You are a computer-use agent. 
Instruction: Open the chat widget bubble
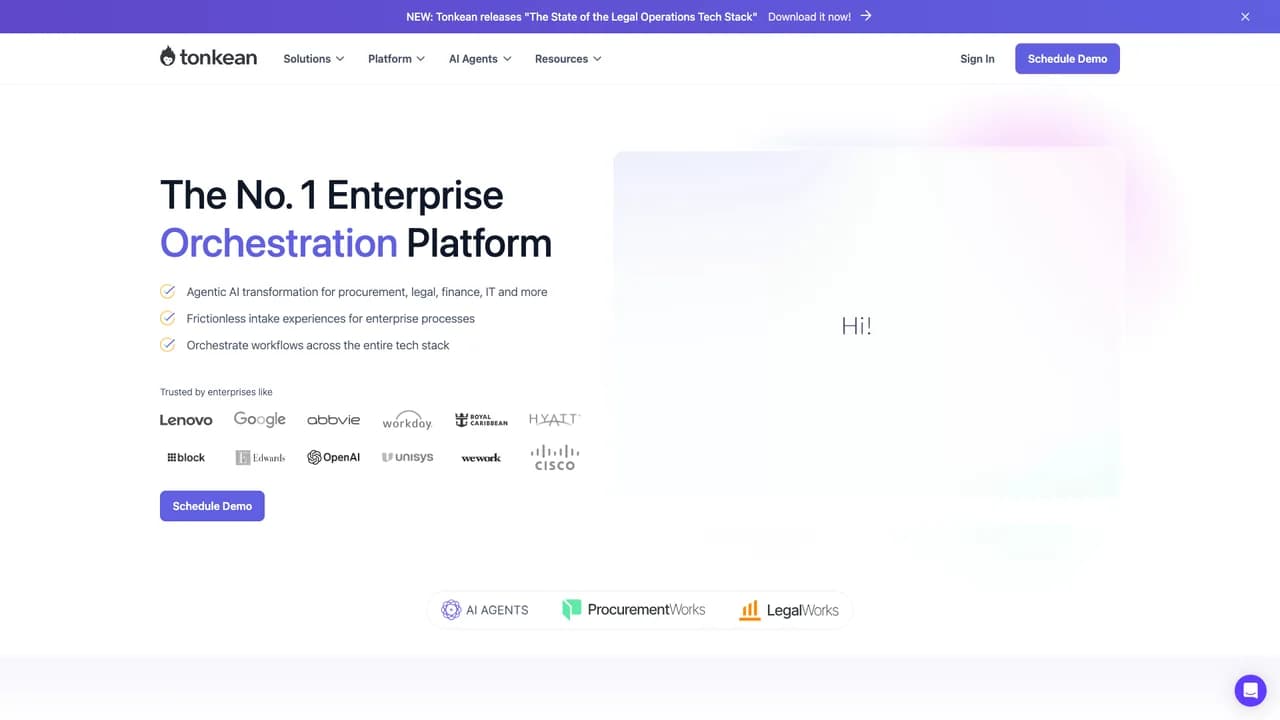pyautogui.click(x=1250, y=690)
